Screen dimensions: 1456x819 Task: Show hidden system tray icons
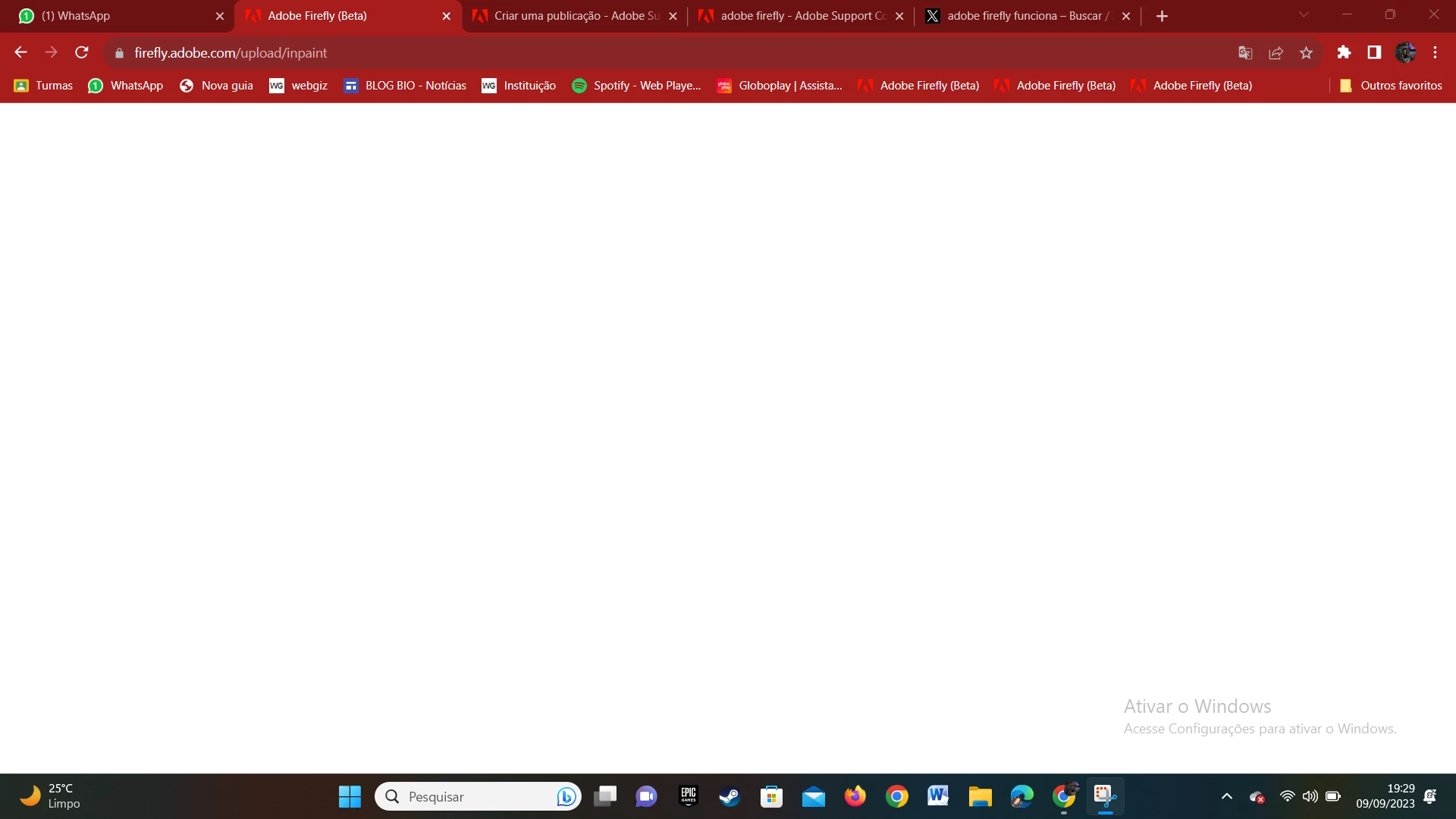point(1226,796)
